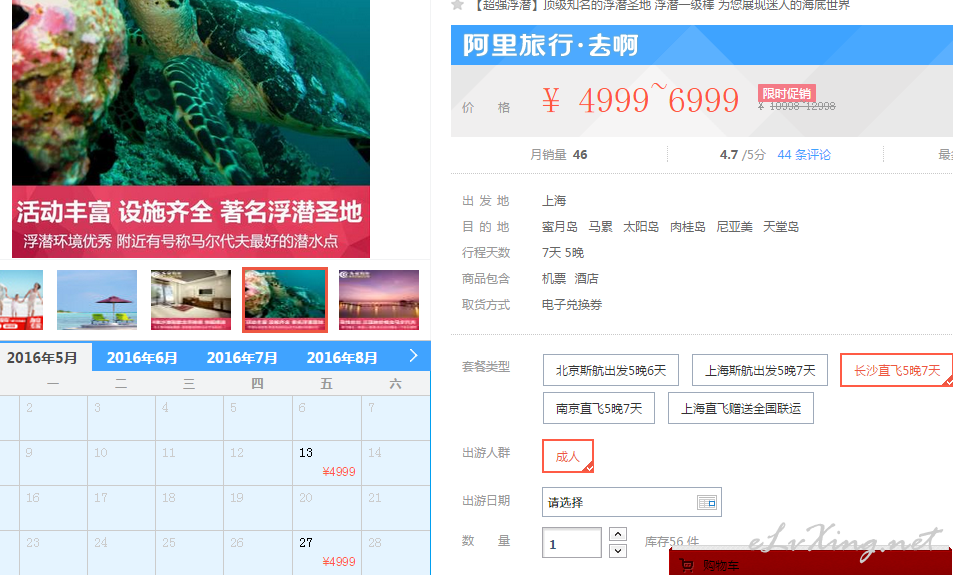Advance calendar months with right arrow
Viewport: 953px width, 575px height.
coord(413,356)
